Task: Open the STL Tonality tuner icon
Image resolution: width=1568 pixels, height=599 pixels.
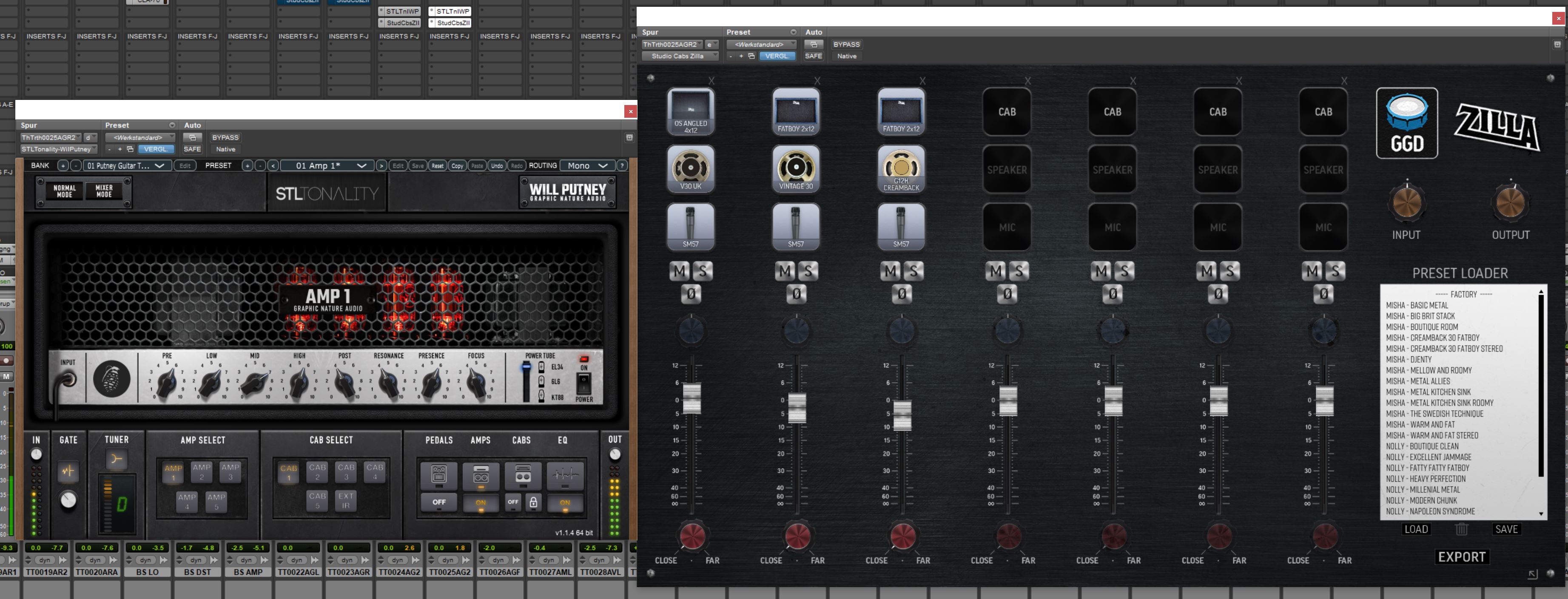Action: tap(116, 459)
